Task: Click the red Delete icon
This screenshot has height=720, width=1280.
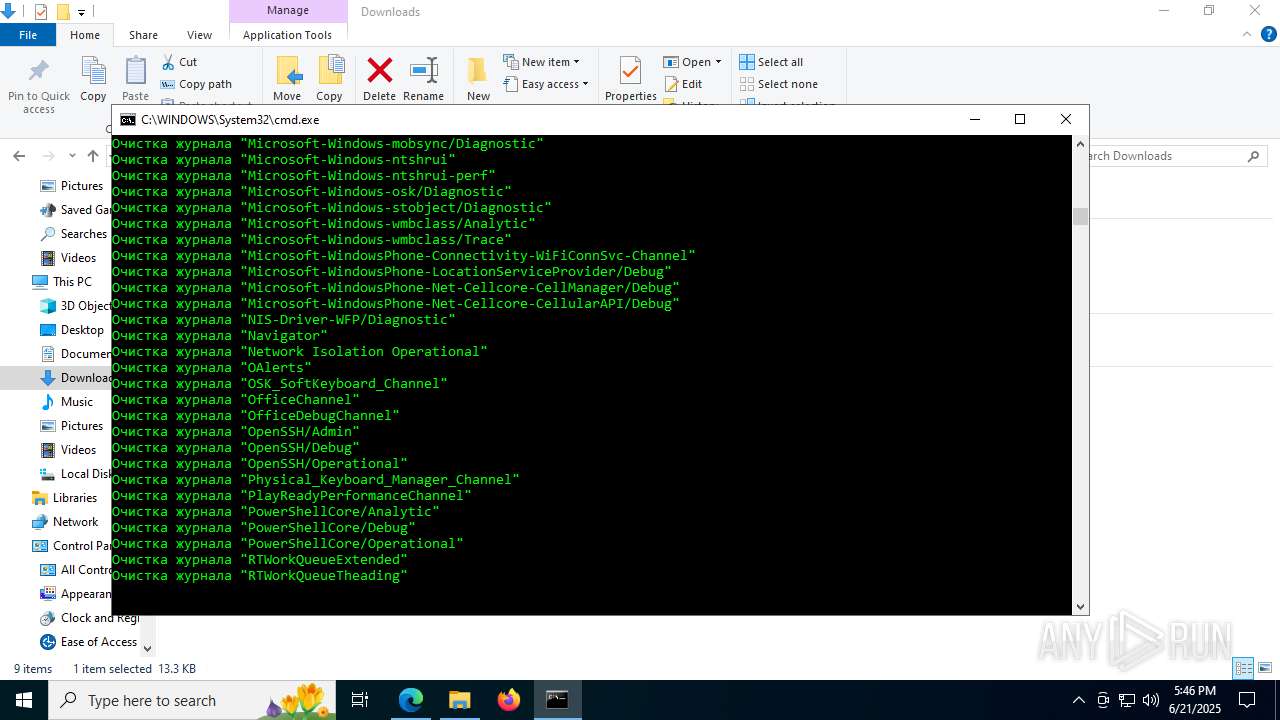Action: [380, 71]
